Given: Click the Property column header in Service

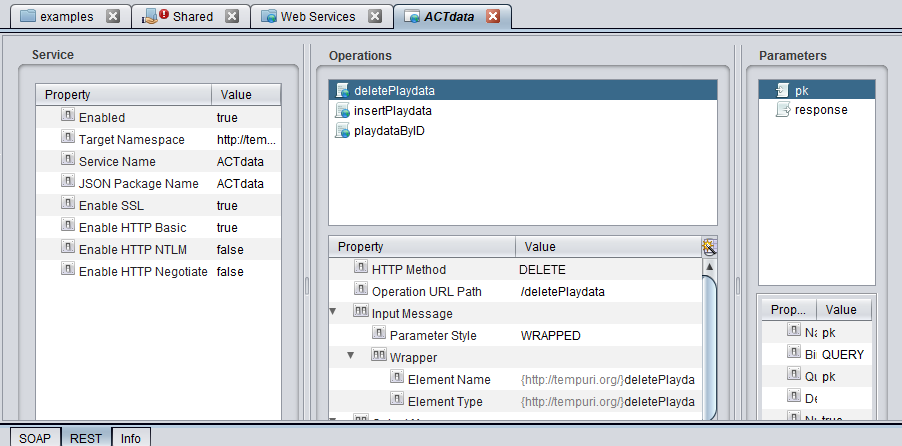Looking at the screenshot, I should [x=123, y=95].
